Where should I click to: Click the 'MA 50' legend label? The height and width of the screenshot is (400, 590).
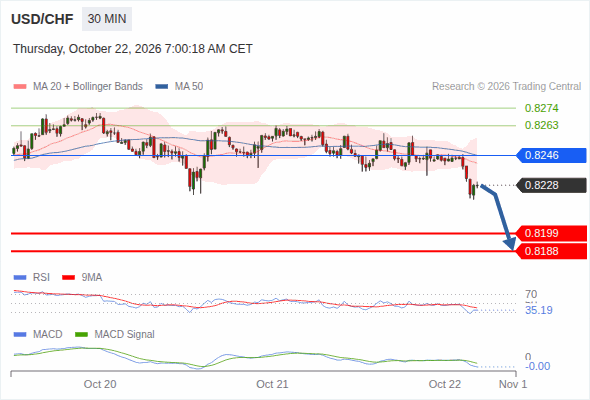(189, 87)
